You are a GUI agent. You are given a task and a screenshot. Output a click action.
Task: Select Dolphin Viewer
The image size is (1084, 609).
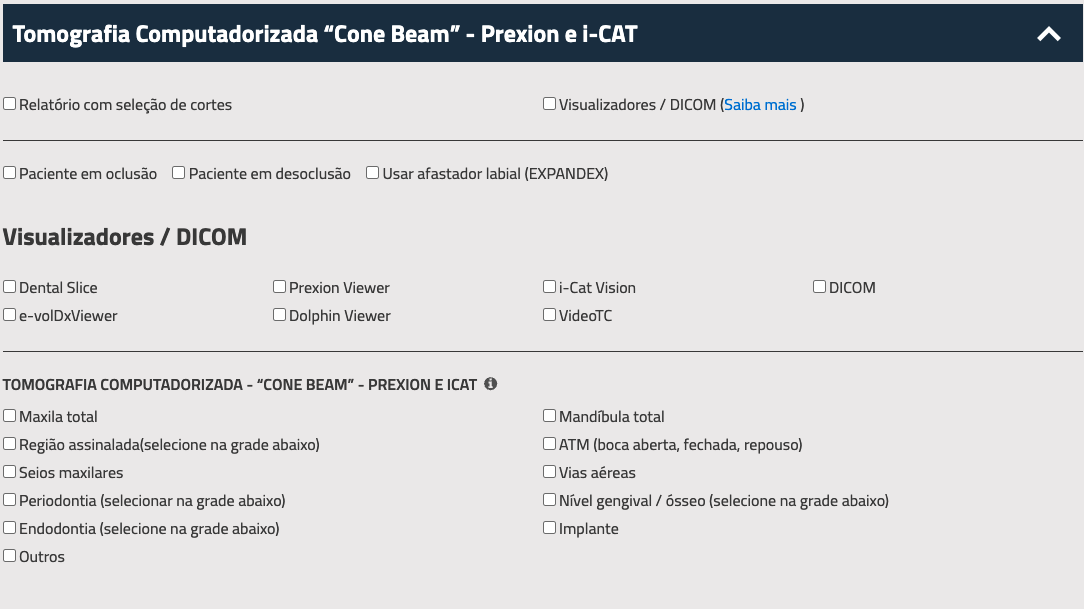(x=279, y=315)
